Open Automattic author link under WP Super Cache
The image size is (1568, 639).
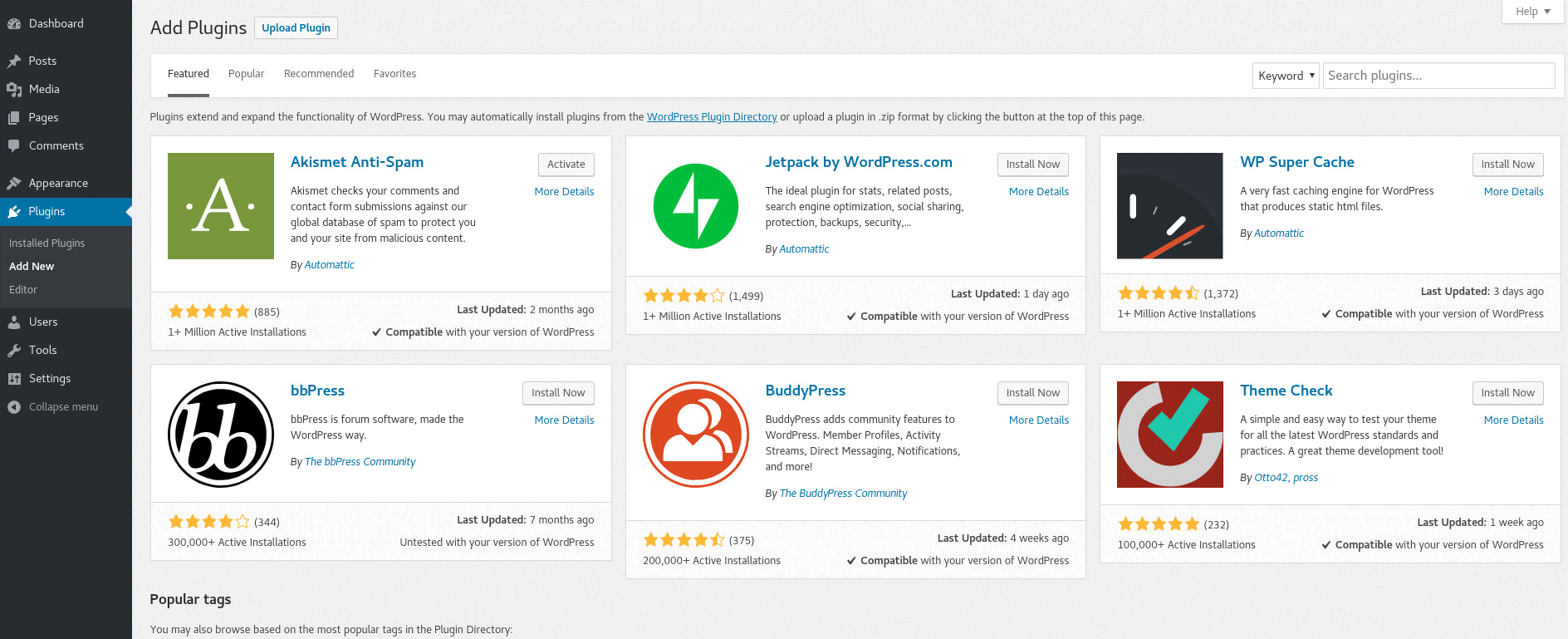[x=1279, y=233]
